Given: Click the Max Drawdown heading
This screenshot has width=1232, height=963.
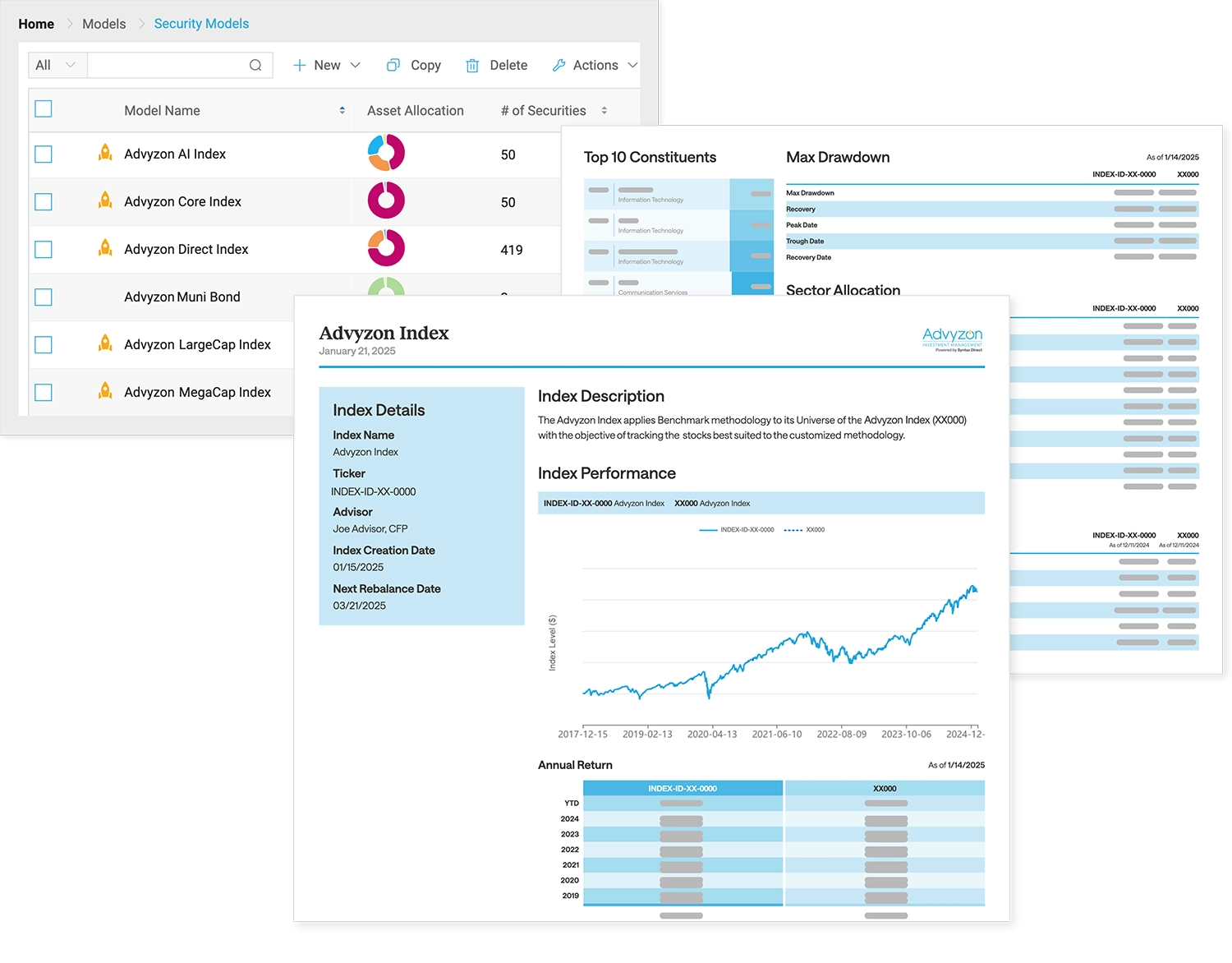Looking at the screenshot, I should click(x=838, y=157).
